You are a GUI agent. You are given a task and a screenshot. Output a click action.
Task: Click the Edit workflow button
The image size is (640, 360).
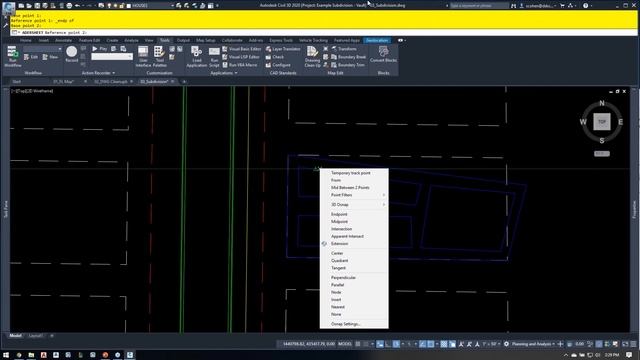[31, 57]
